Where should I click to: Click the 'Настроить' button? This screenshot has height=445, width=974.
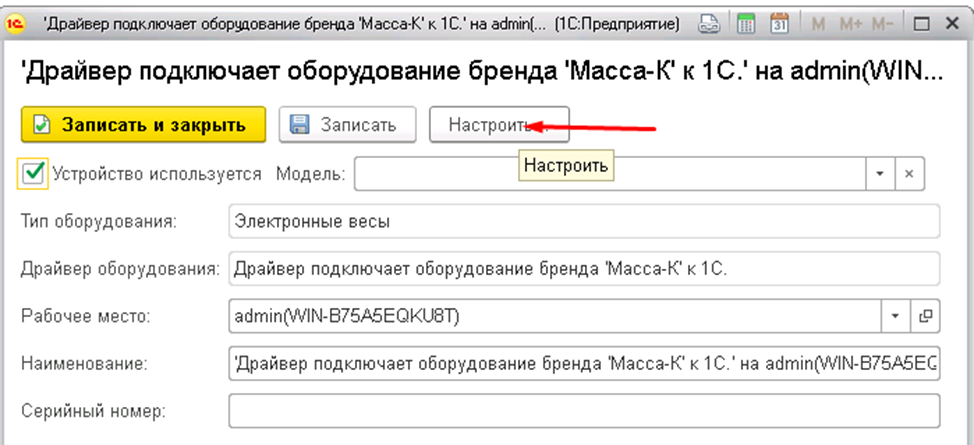point(499,124)
